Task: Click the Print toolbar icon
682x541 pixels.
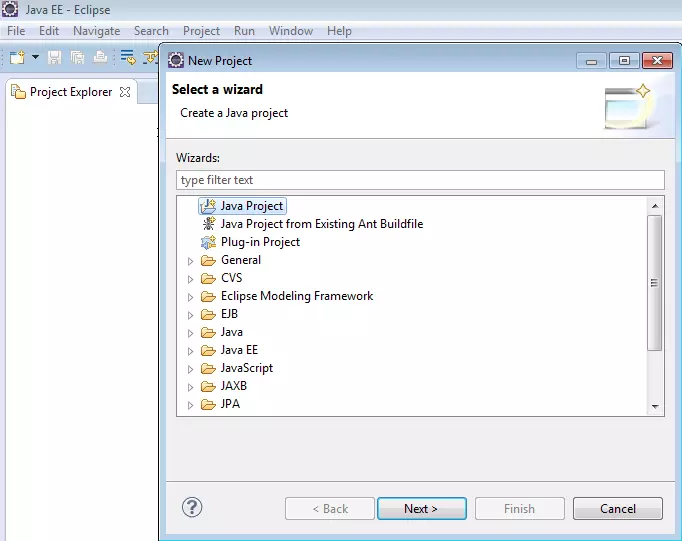Action: [100, 57]
